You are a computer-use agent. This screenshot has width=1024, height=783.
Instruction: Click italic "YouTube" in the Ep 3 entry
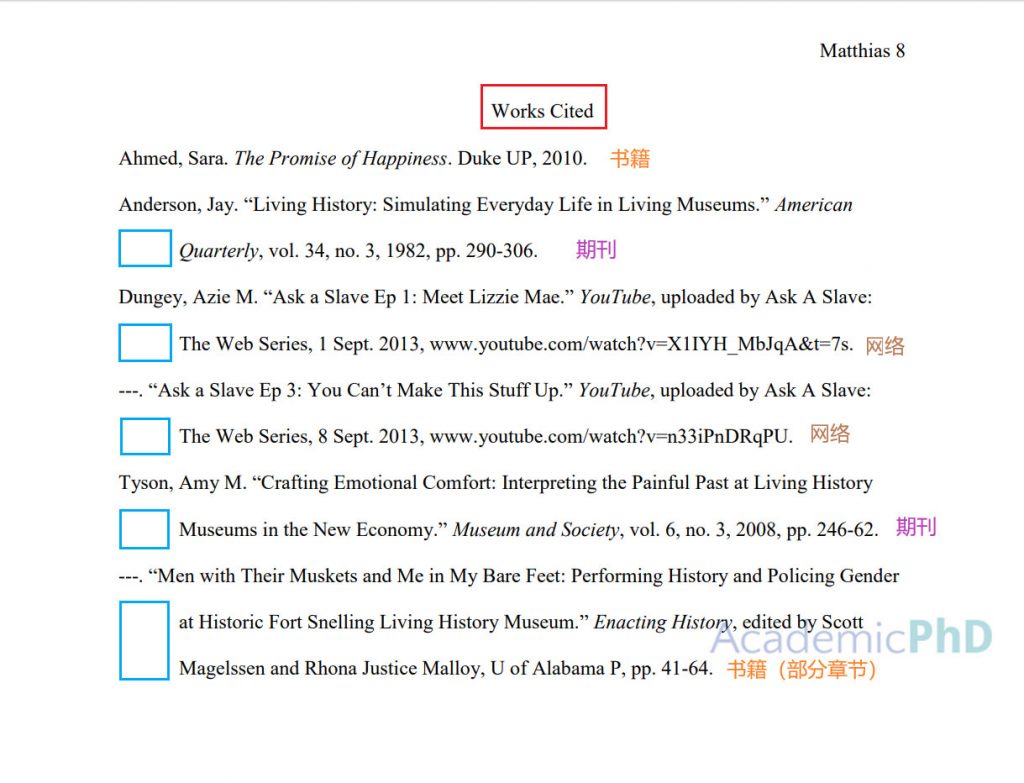tap(615, 391)
